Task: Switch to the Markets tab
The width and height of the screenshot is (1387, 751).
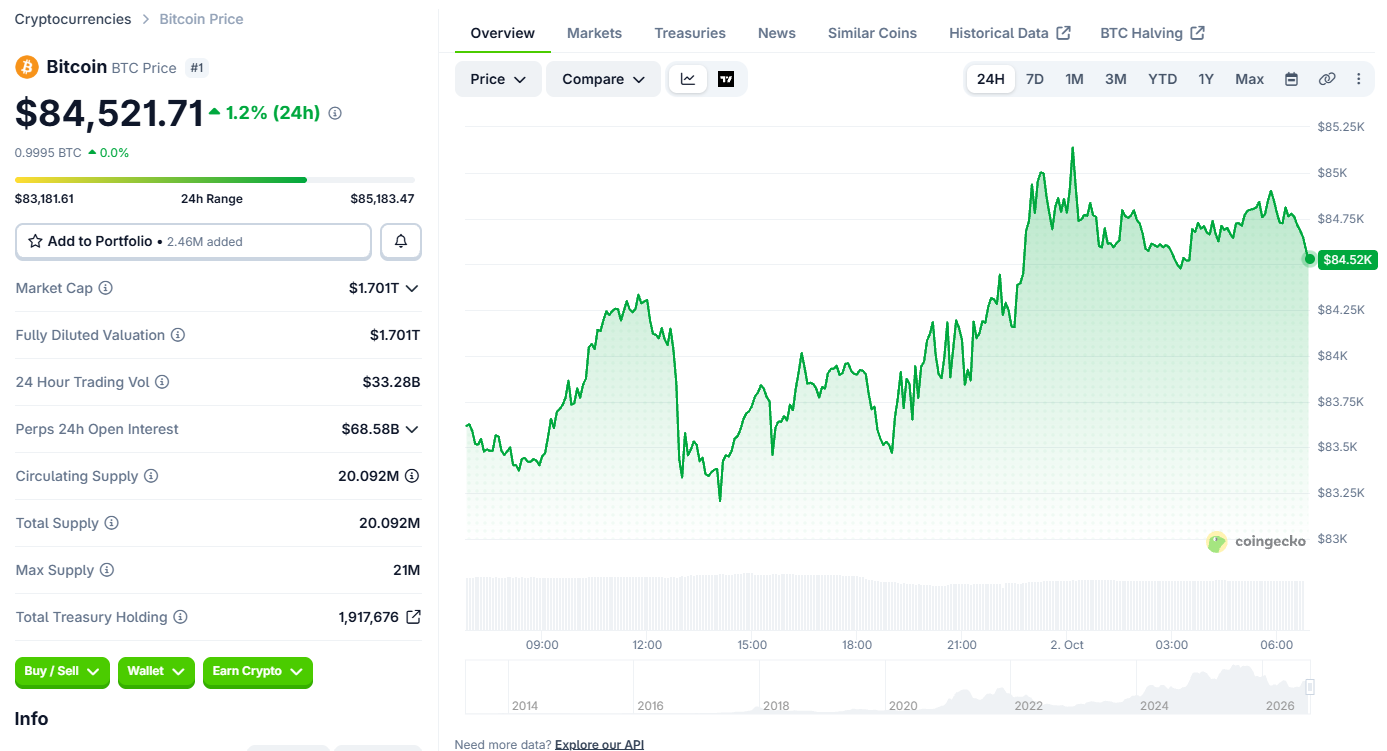Action: click(x=594, y=33)
